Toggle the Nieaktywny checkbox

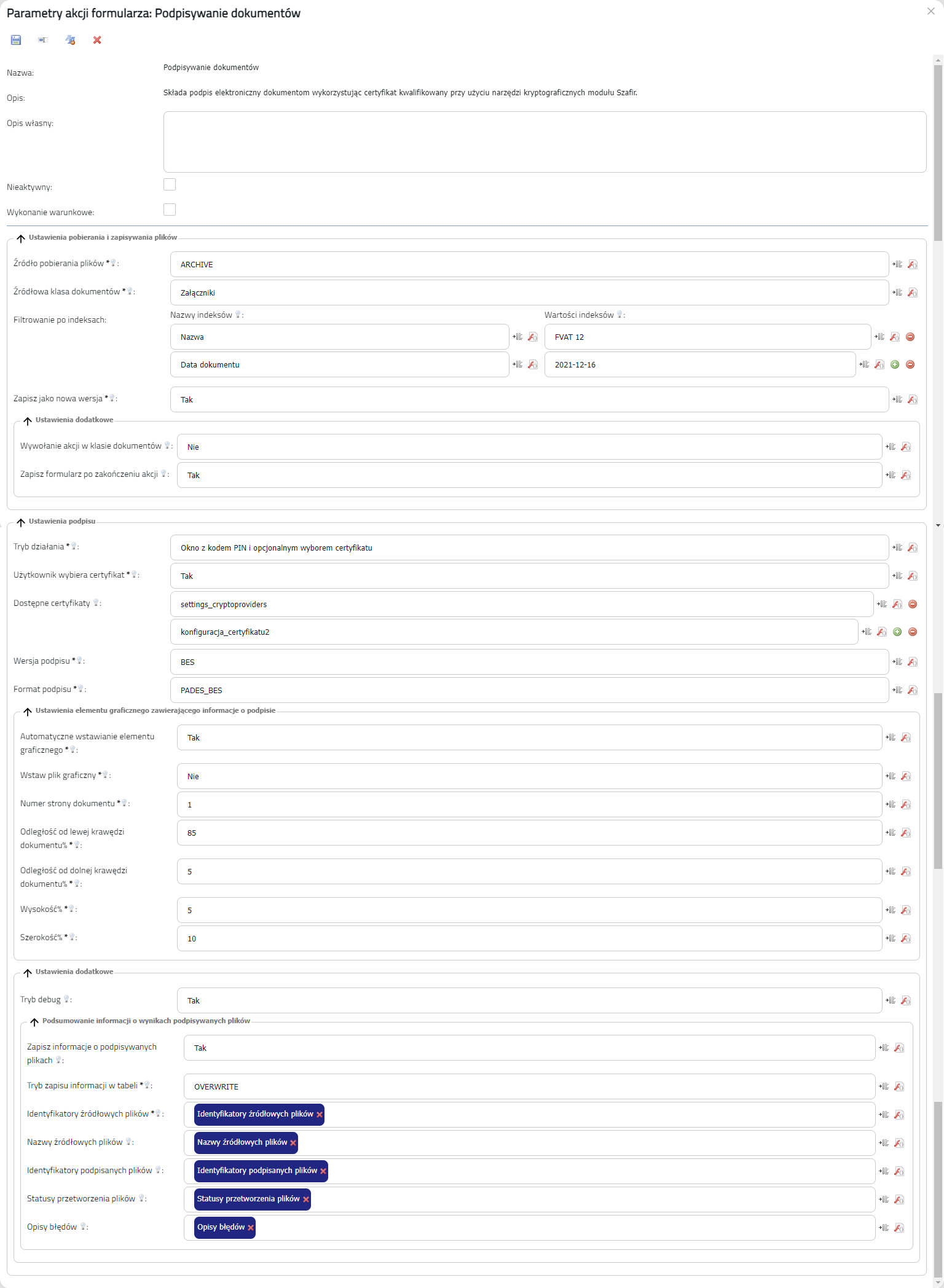click(170, 184)
